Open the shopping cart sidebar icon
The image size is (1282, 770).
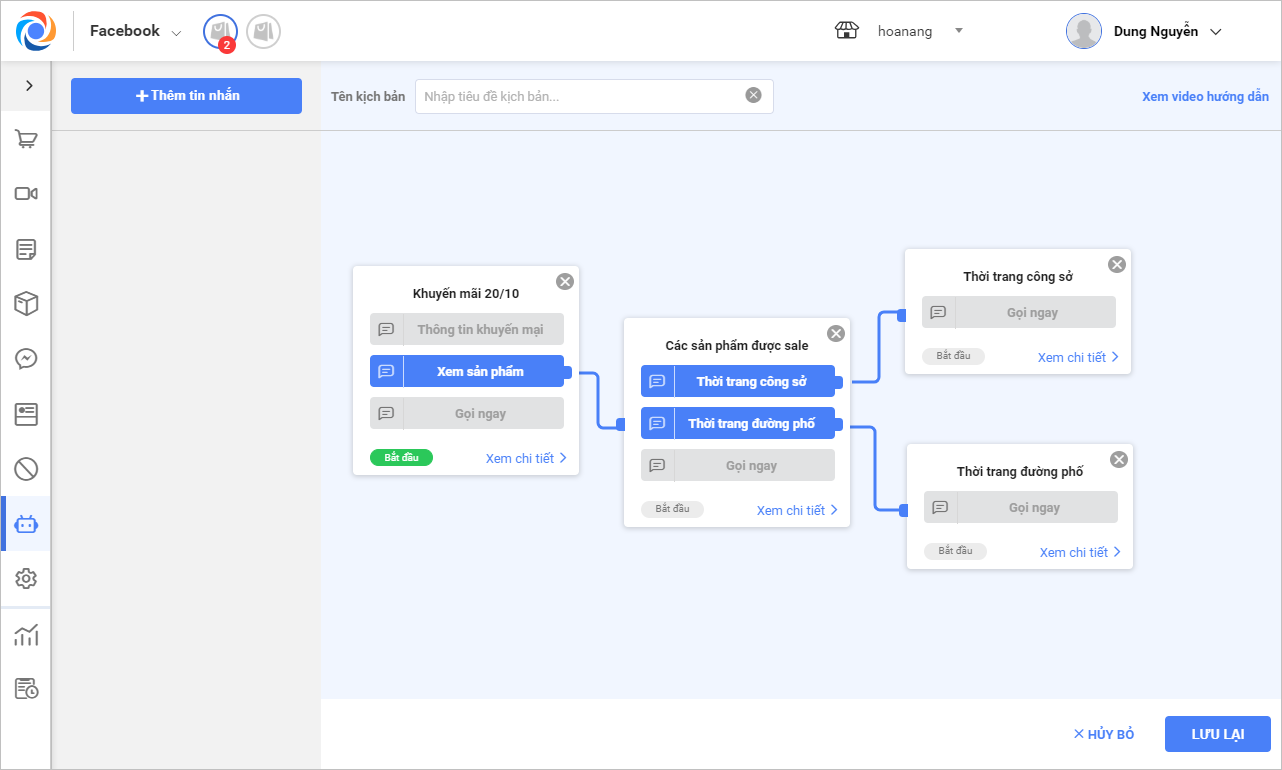pyautogui.click(x=26, y=140)
